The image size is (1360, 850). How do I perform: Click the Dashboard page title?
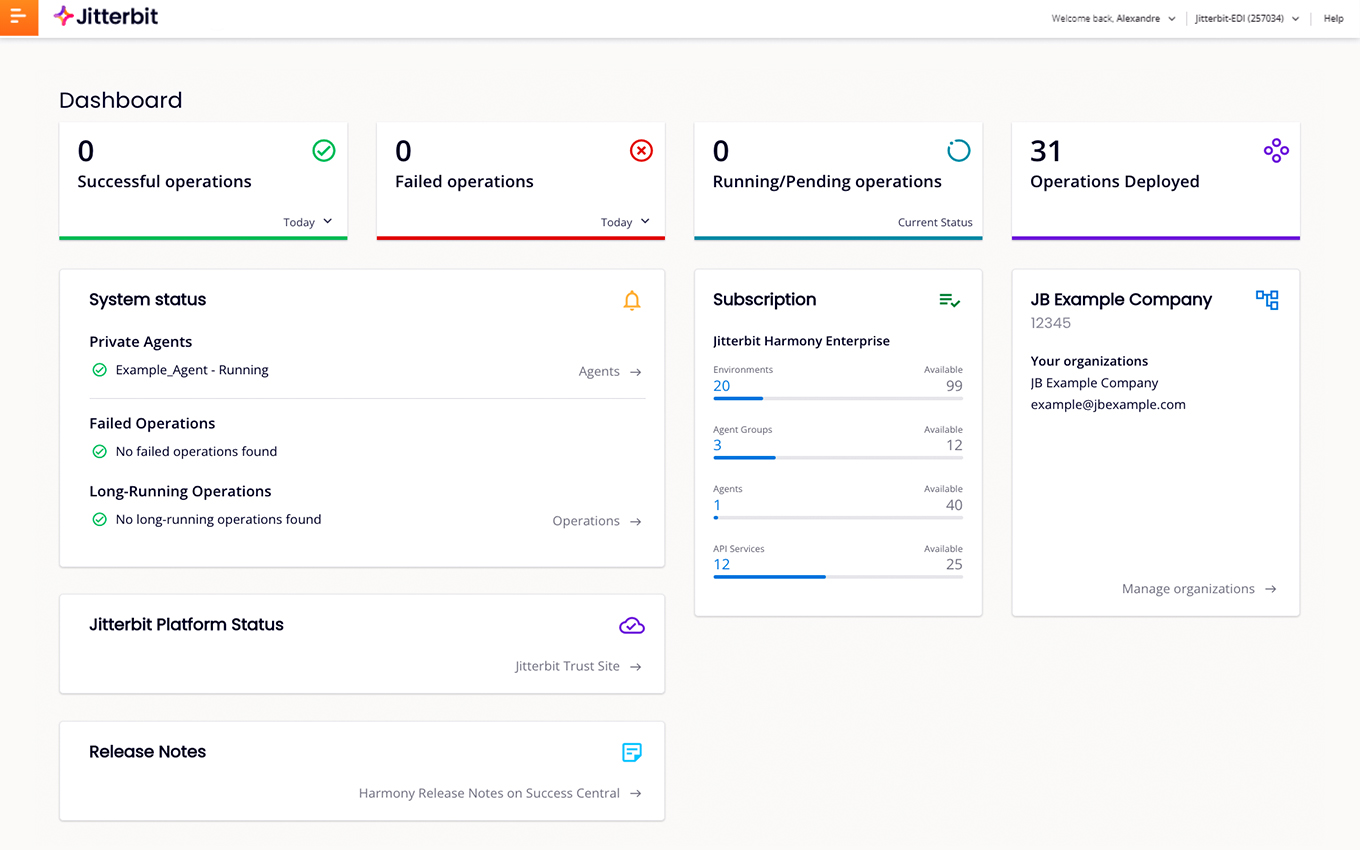(x=120, y=100)
